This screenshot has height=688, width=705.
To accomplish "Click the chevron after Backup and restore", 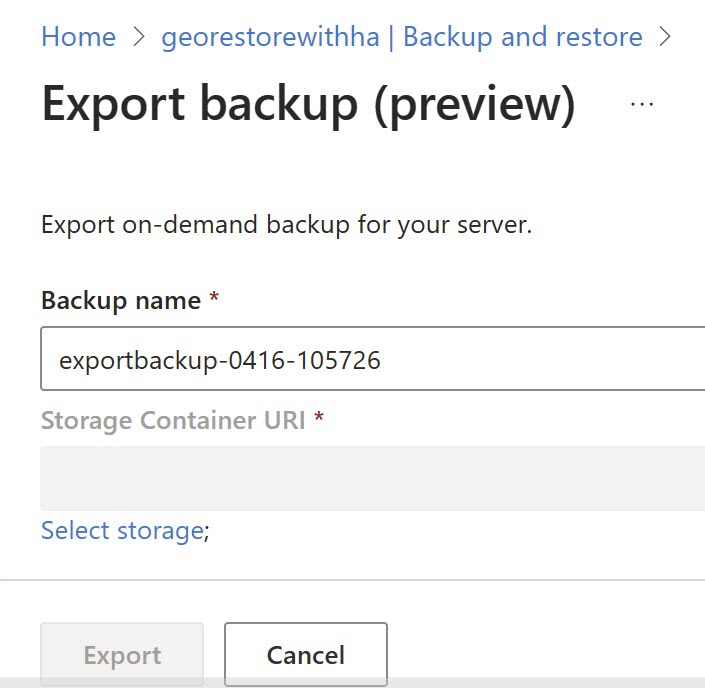I will [x=665, y=36].
